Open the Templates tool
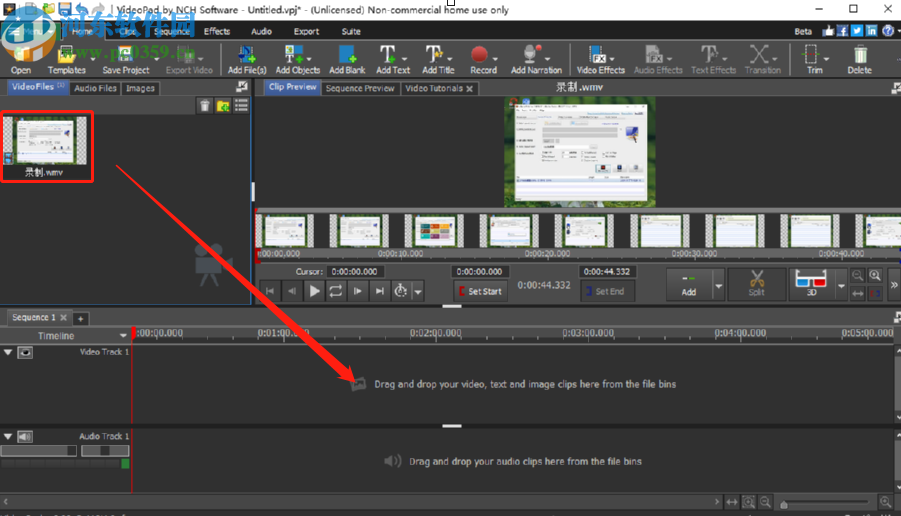The height and width of the screenshot is (516, 901). click(66, 60)
